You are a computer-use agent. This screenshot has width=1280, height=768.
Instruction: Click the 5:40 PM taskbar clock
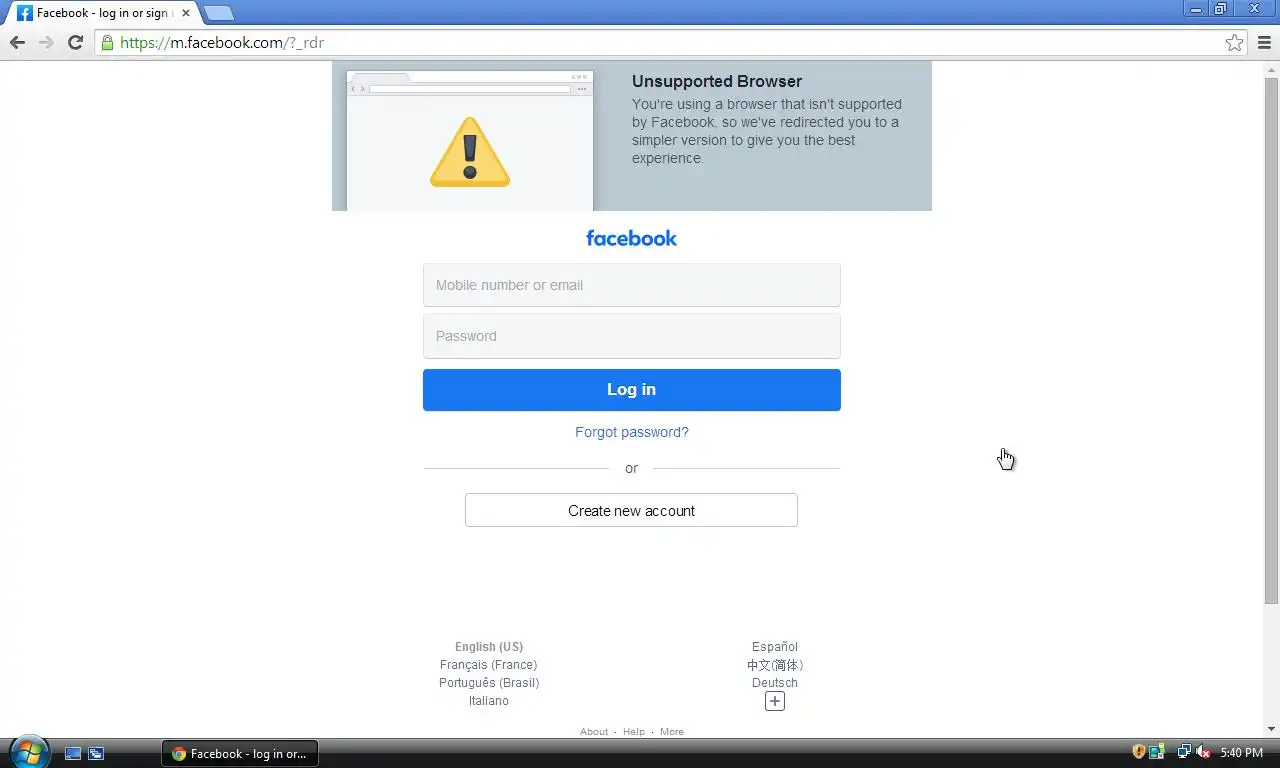tap(1241, 753)
